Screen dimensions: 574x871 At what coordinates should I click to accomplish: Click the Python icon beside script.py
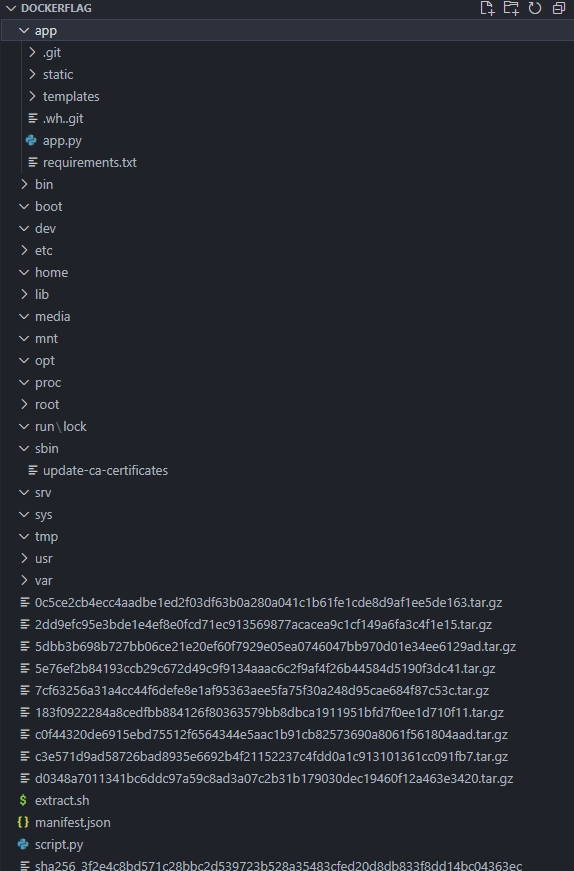23,844
